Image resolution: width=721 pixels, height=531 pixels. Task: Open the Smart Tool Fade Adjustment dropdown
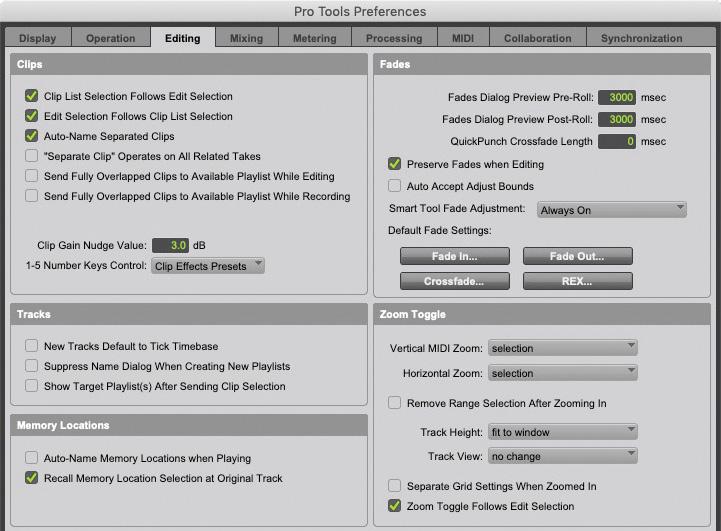(x=612, y=210)
